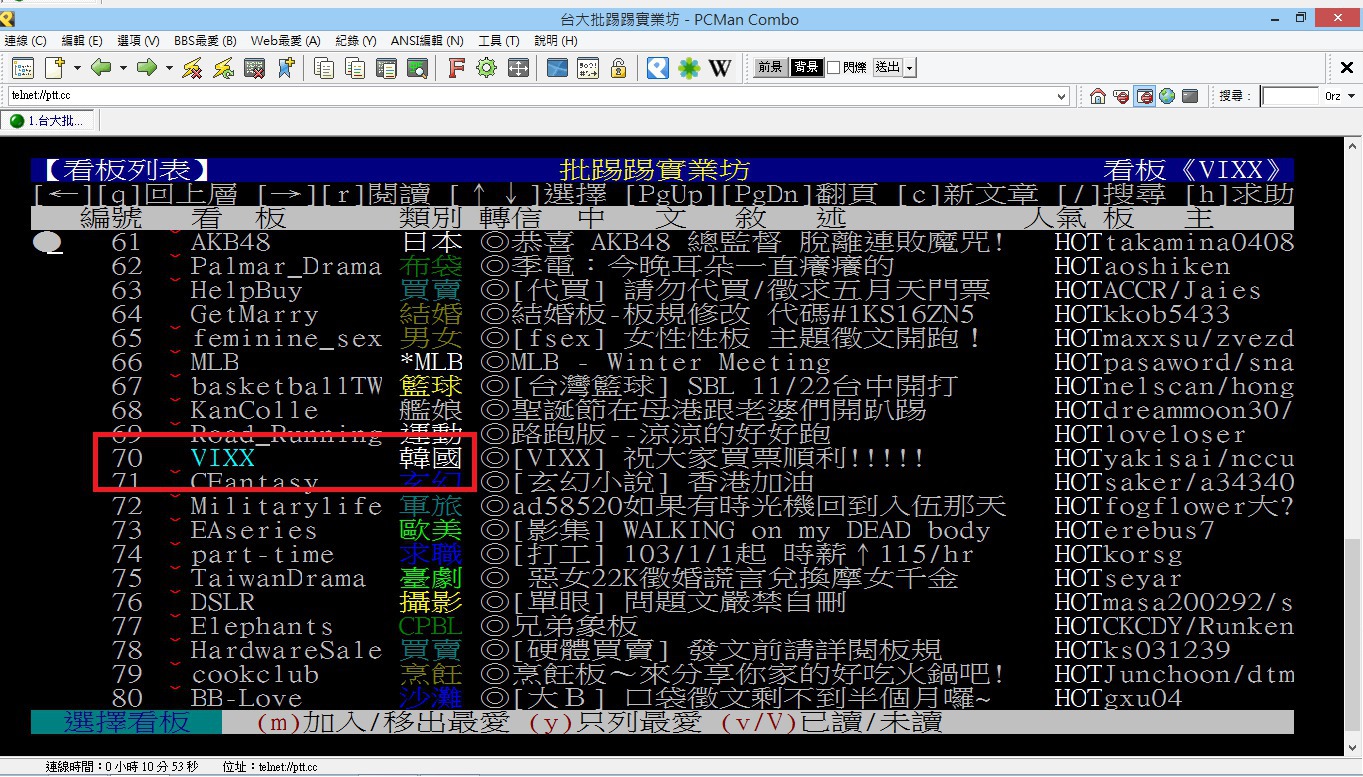
Task: Pick the 前景 foreground color swatch
Action: click(769, 68)
